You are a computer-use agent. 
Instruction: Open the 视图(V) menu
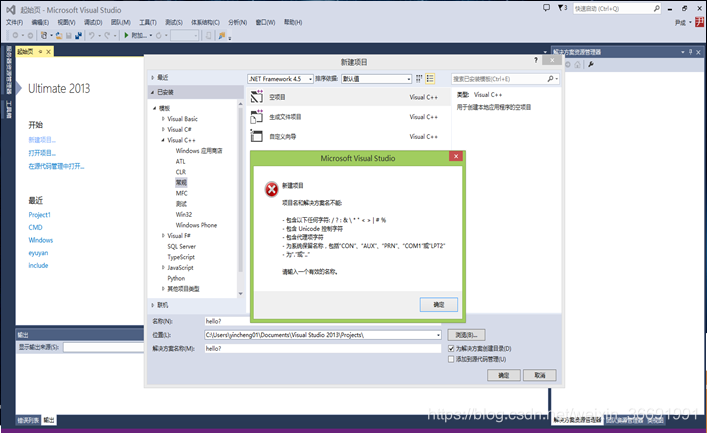[66, 22]
